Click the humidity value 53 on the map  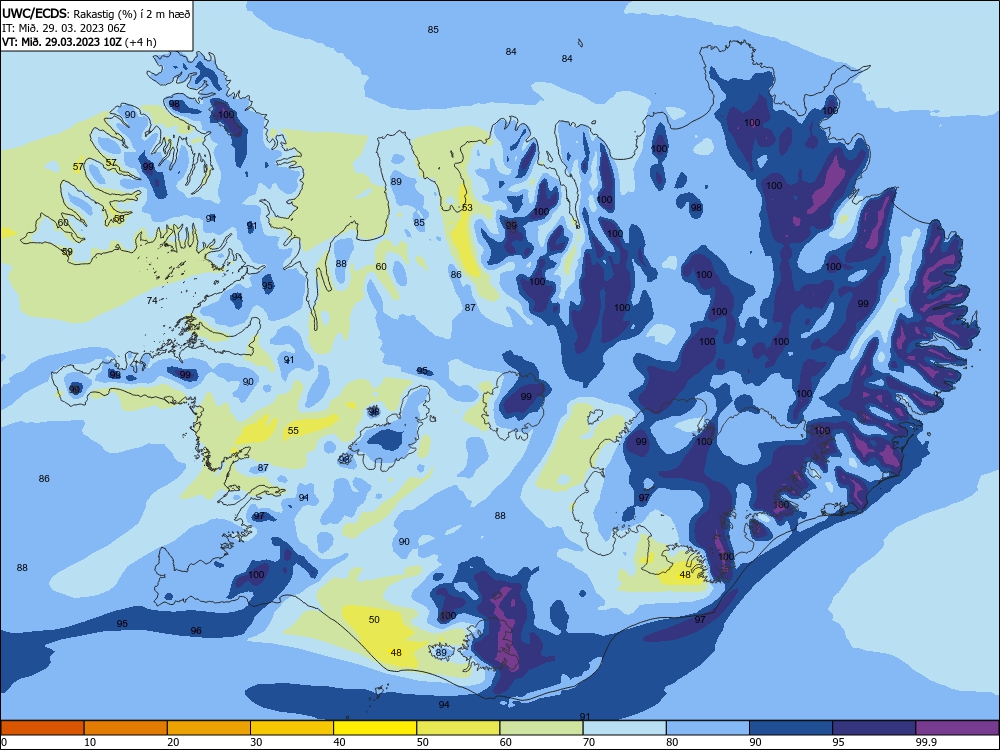pyautogui.click(x=467, y=207)
